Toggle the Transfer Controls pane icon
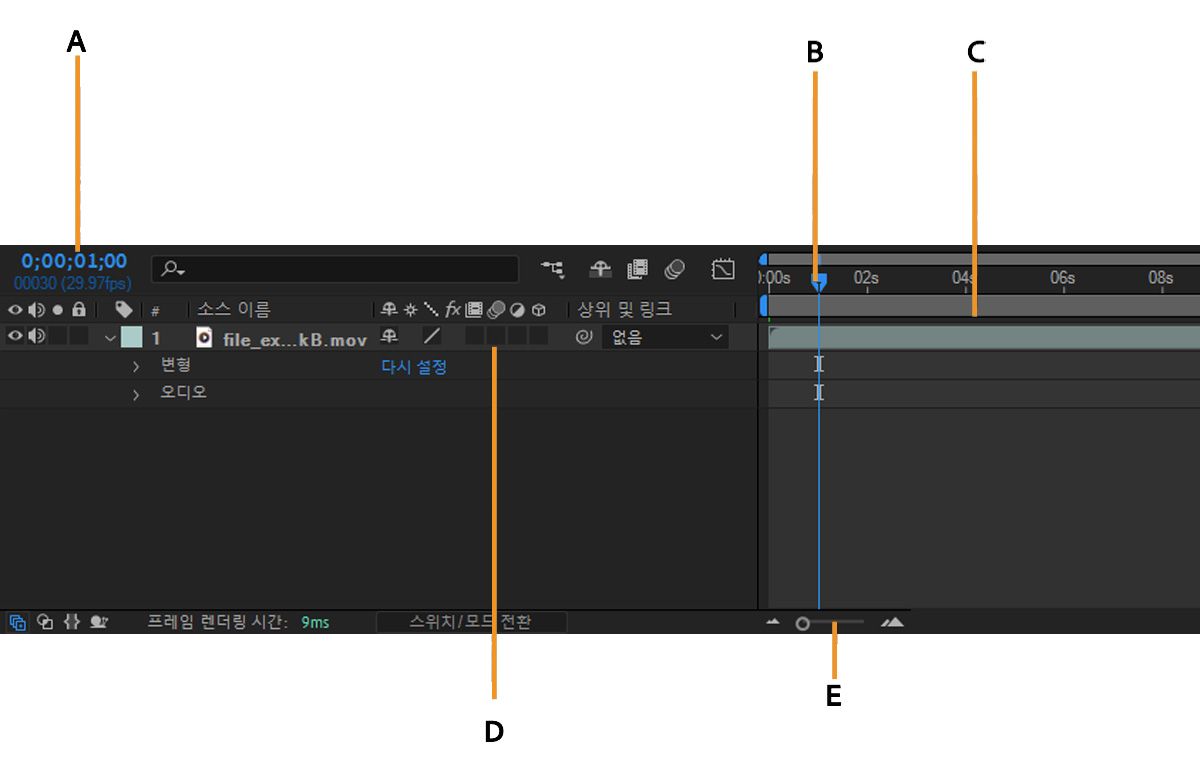Image resolution: width=1200 pixels, height=775 pixels. 44,622
